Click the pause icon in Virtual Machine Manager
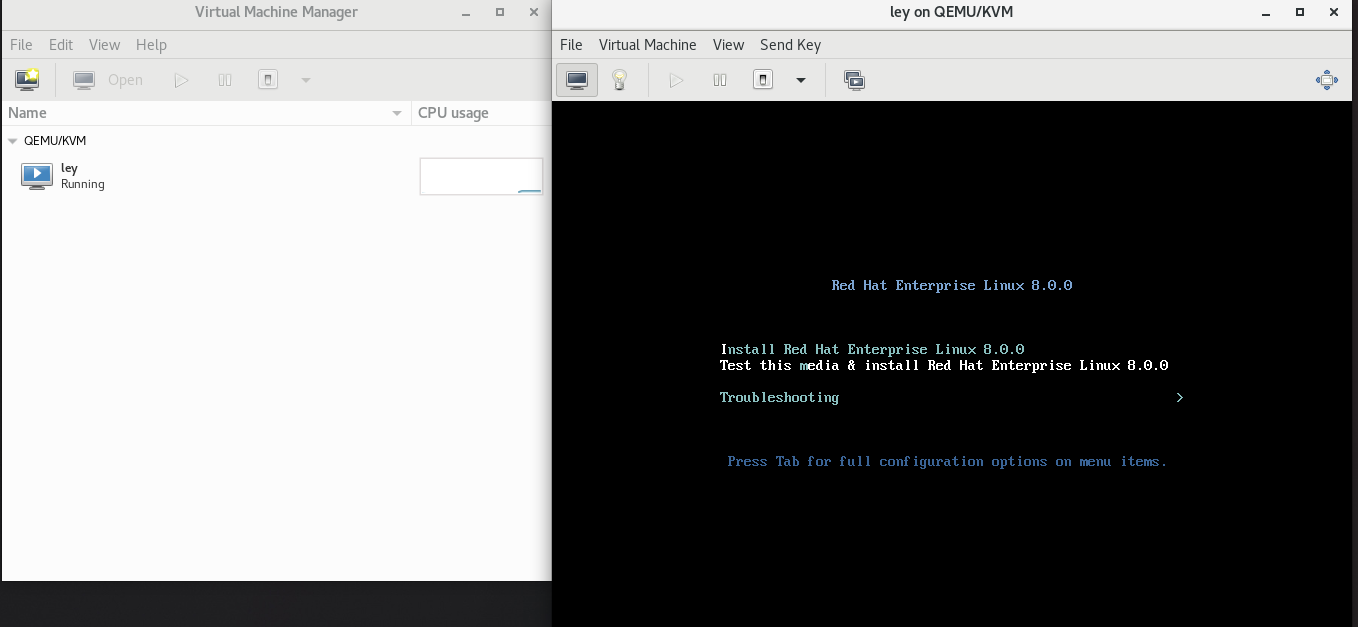Viewport: 1358px width, 627px height. [225, 79]
